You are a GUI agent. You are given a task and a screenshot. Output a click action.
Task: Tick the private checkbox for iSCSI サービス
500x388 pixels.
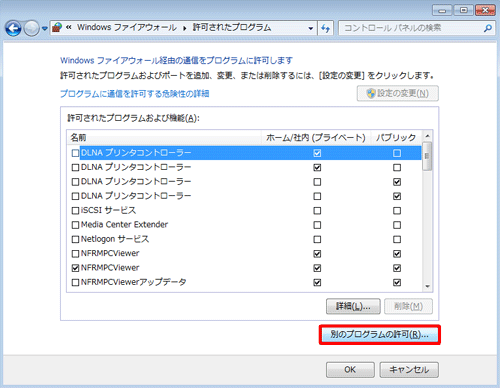pyautogui.click(x=317, y=211)
